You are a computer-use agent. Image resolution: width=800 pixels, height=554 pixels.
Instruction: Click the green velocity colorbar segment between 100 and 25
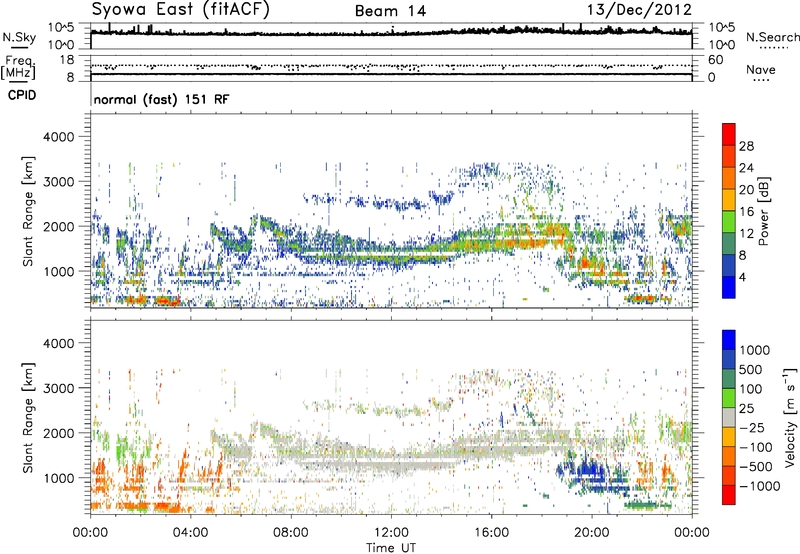[729, 398]
